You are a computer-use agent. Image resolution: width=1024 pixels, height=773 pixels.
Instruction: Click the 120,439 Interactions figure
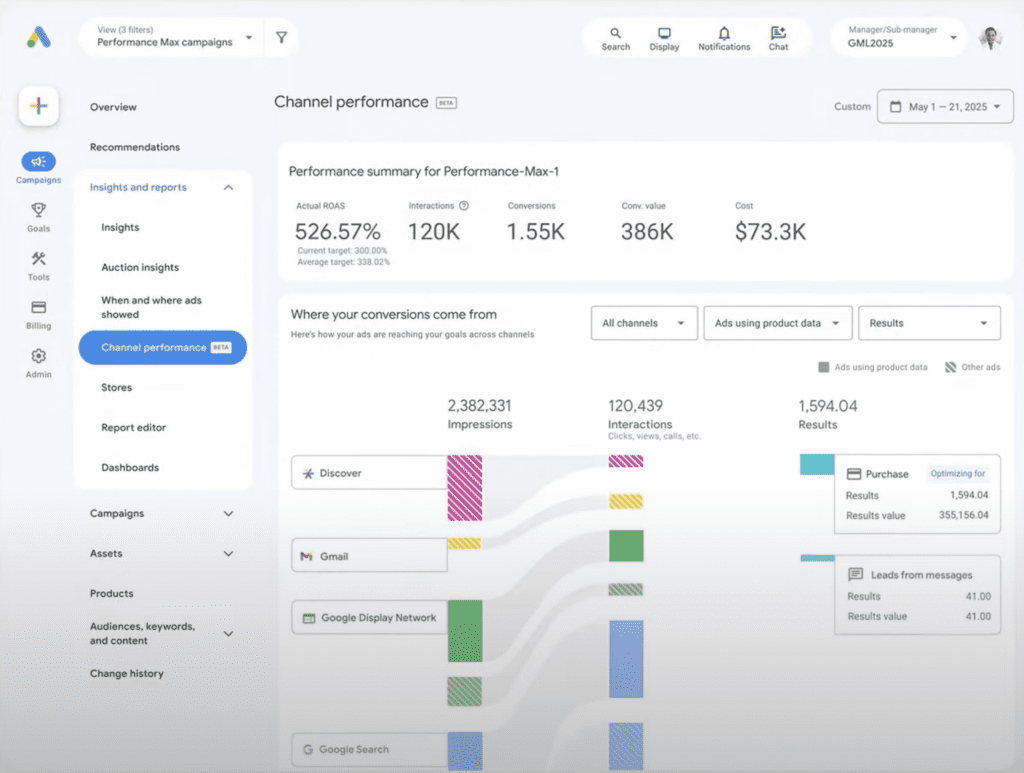coord(635,405)
